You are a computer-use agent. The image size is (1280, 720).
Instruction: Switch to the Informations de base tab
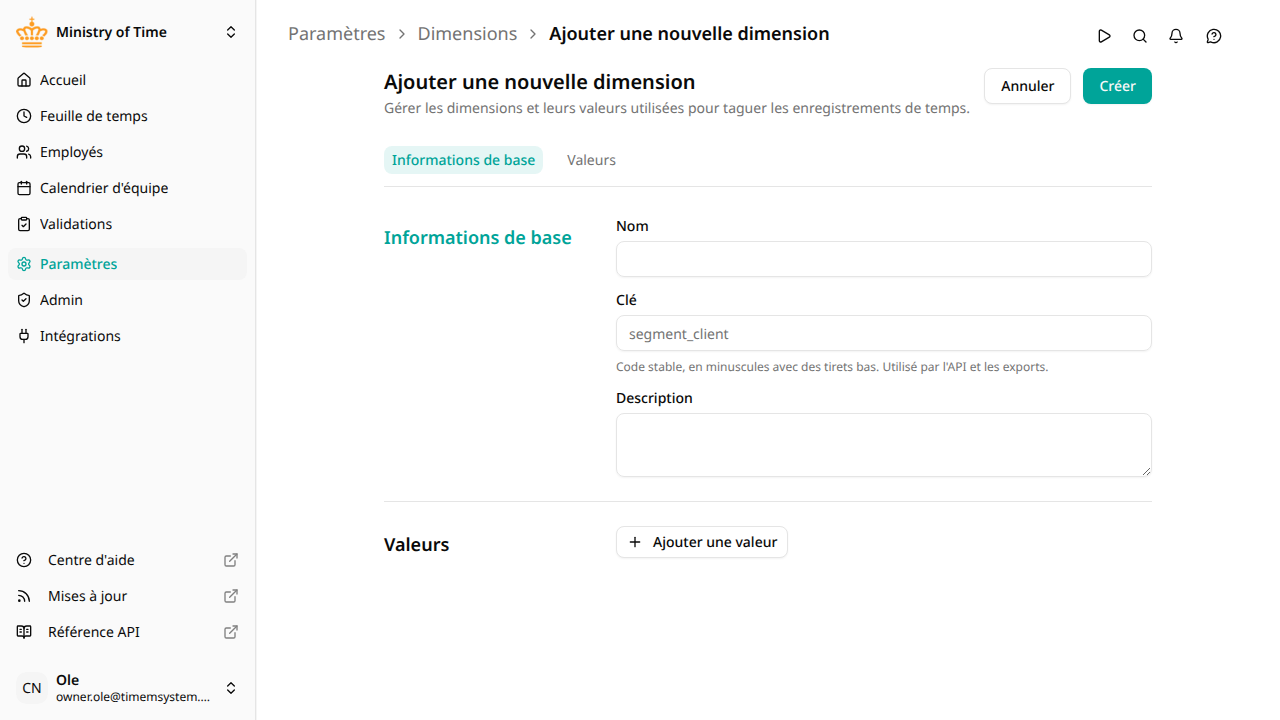click(463, 160)
